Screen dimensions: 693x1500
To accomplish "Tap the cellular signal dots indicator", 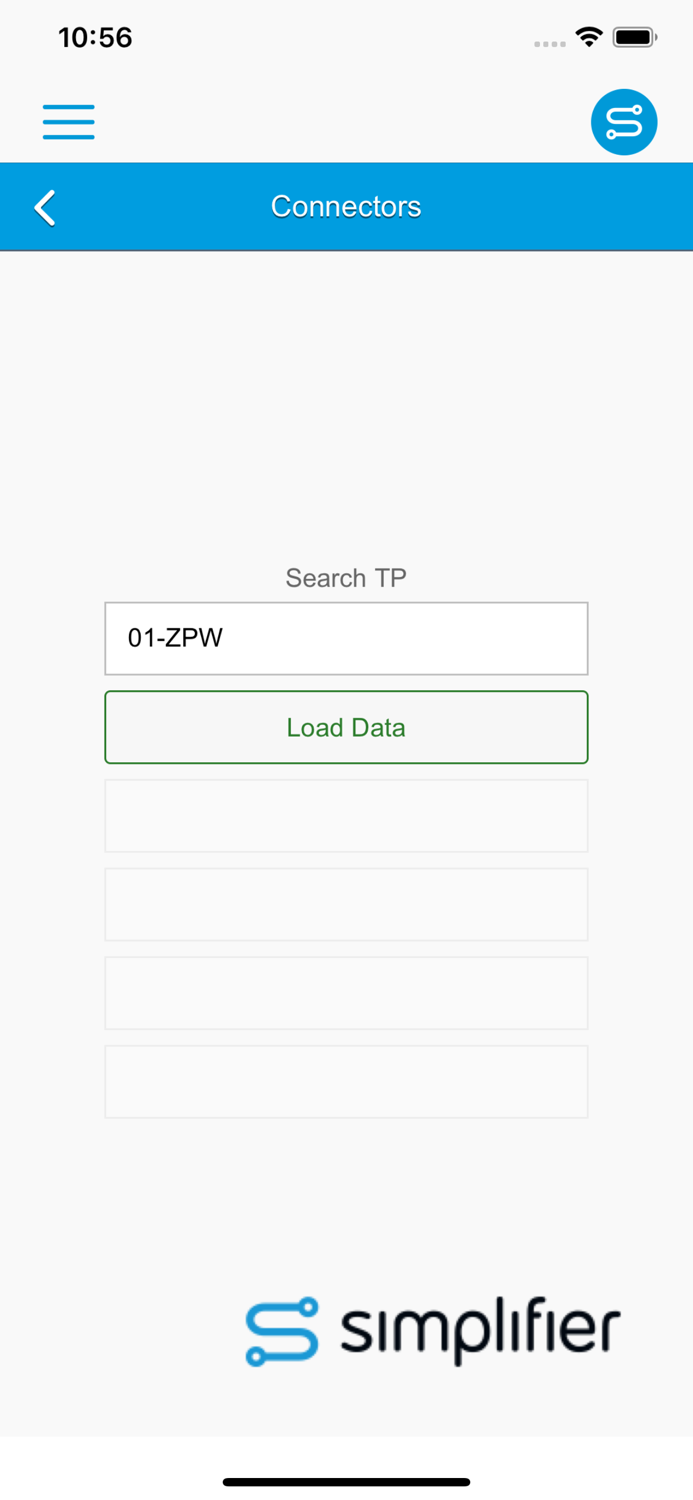I will [550, 42].
